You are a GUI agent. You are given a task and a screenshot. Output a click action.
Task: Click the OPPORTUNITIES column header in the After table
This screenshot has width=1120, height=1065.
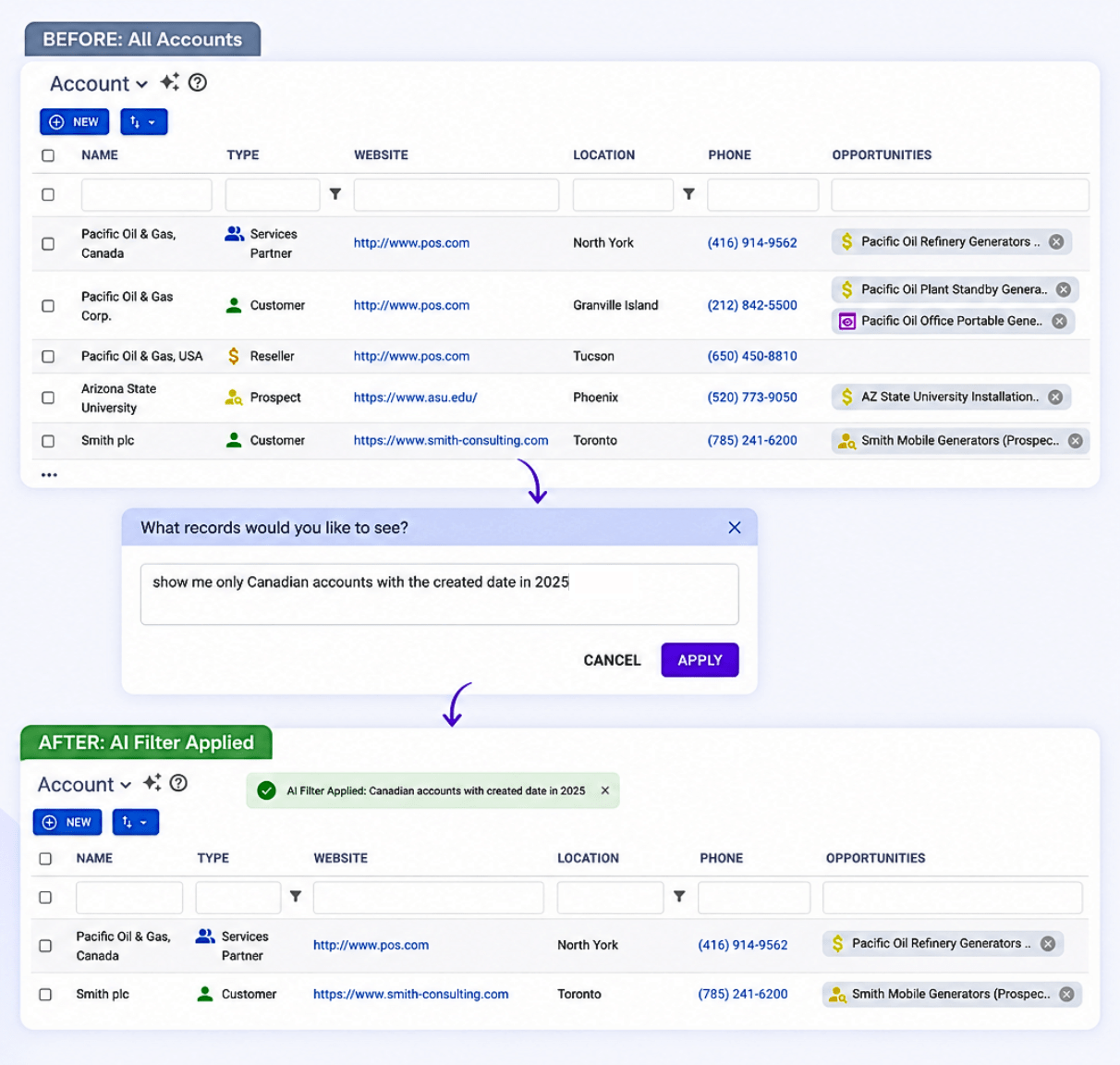875,858
